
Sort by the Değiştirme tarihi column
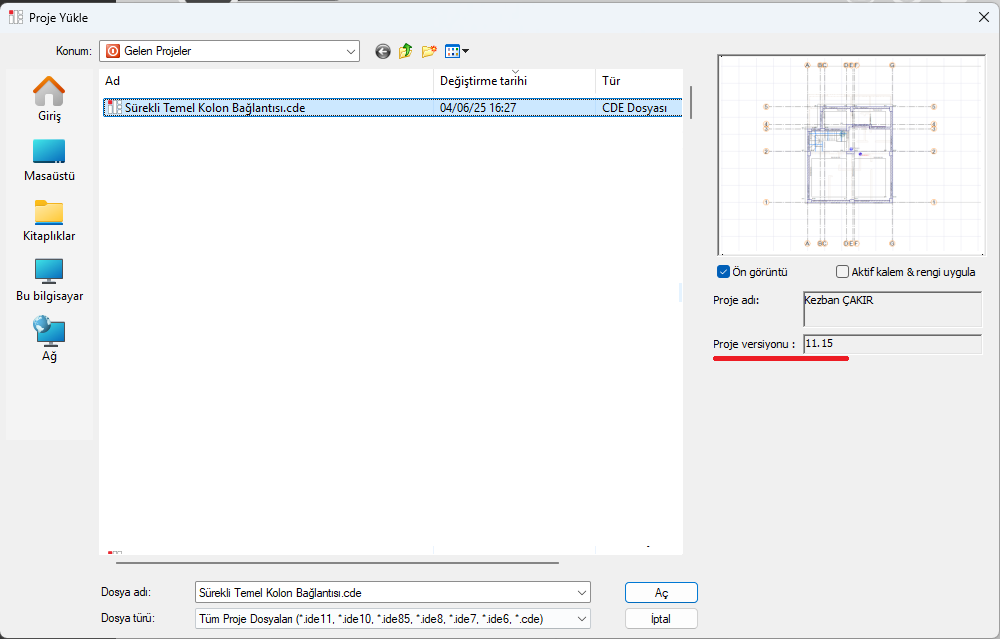[x=515, y=81]
